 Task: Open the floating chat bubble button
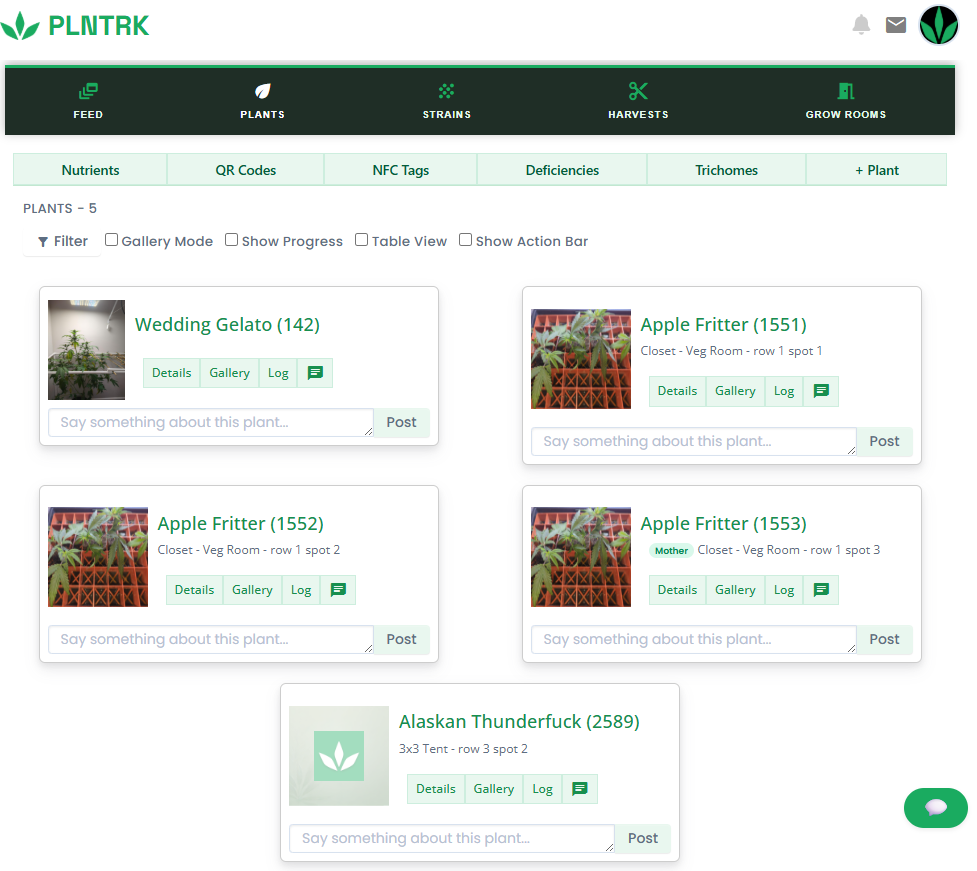(936, 808)
